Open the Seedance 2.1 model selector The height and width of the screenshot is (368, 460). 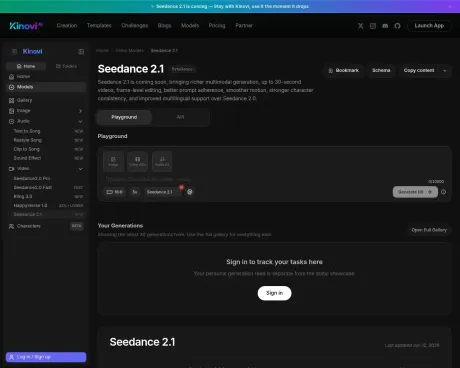click(163, 192)
